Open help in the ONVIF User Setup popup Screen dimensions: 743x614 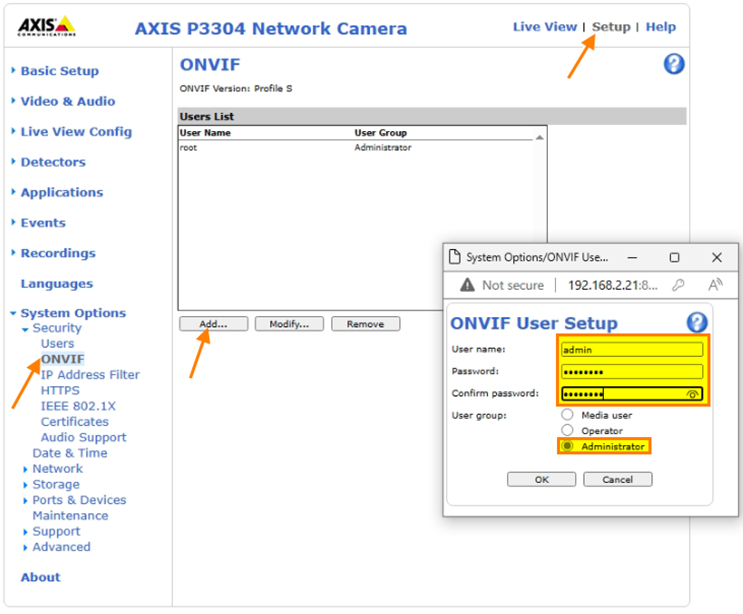697,323
